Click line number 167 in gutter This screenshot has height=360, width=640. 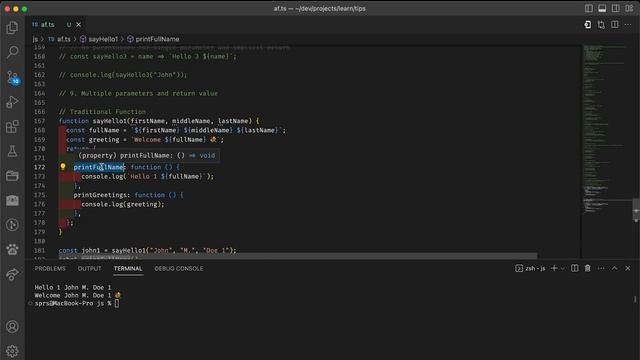[x=40, y=121]
